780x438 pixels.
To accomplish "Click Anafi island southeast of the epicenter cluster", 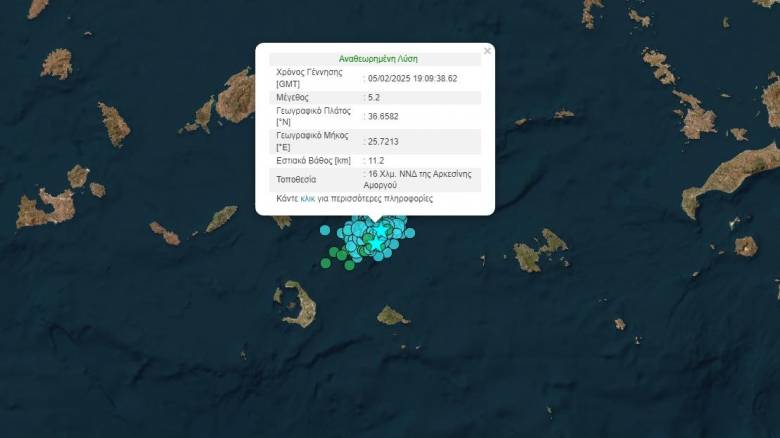I will click(392, 316).
